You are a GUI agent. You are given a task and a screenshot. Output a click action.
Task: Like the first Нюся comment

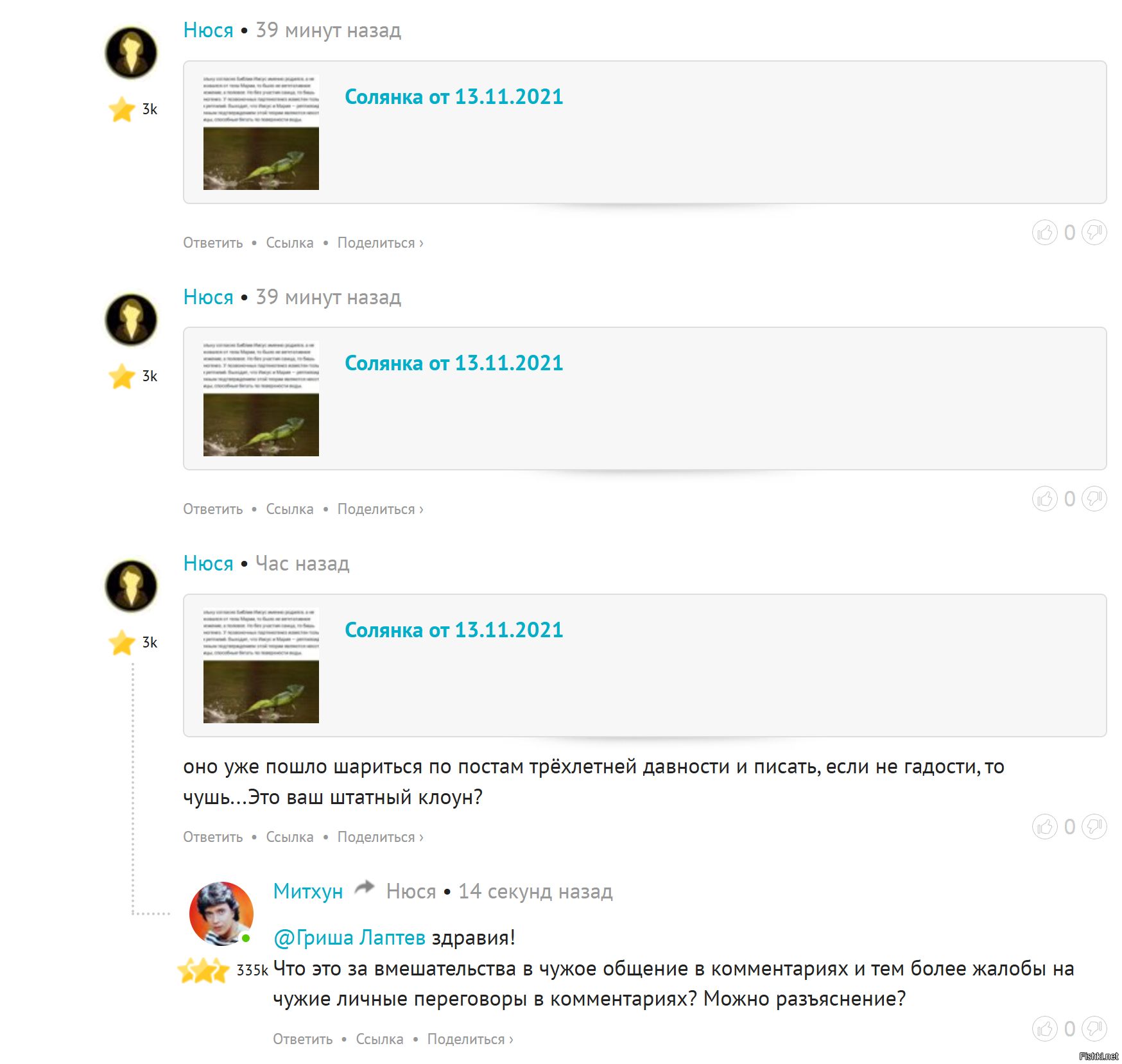click(1044, 232)
